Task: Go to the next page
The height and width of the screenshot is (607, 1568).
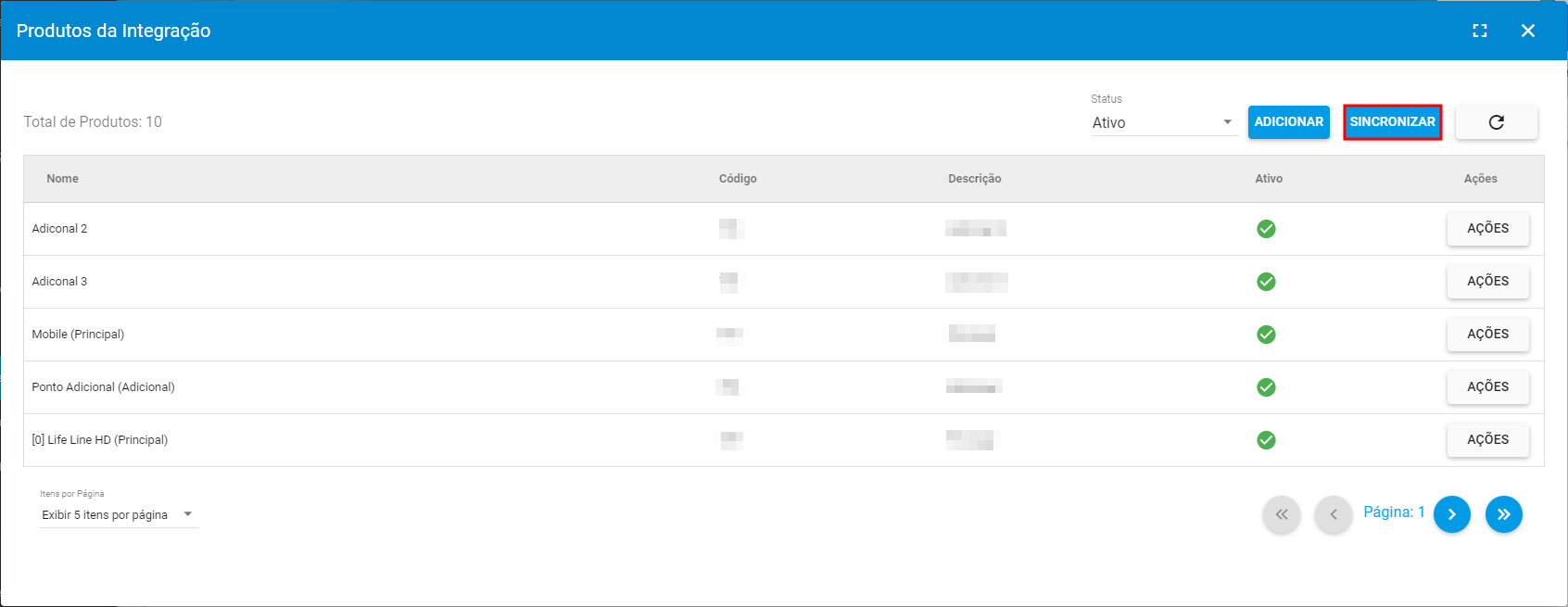Action: [1451, 514]
